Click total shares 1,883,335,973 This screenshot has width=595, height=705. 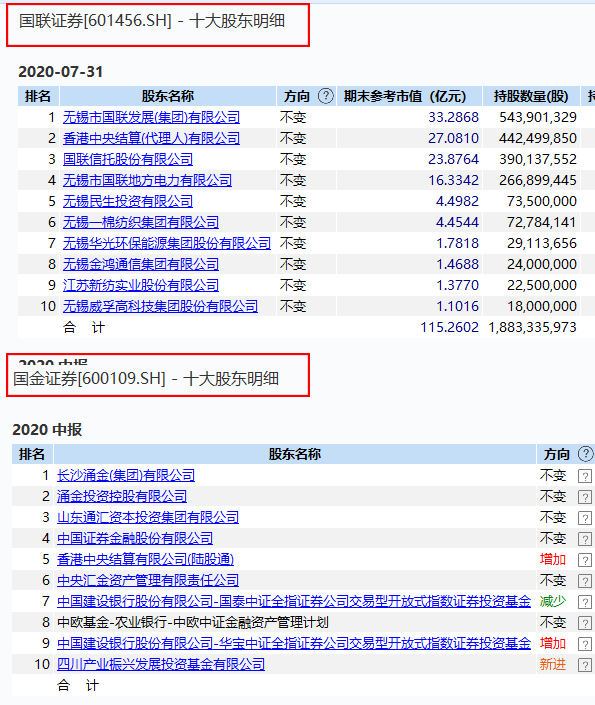[532, 327]
